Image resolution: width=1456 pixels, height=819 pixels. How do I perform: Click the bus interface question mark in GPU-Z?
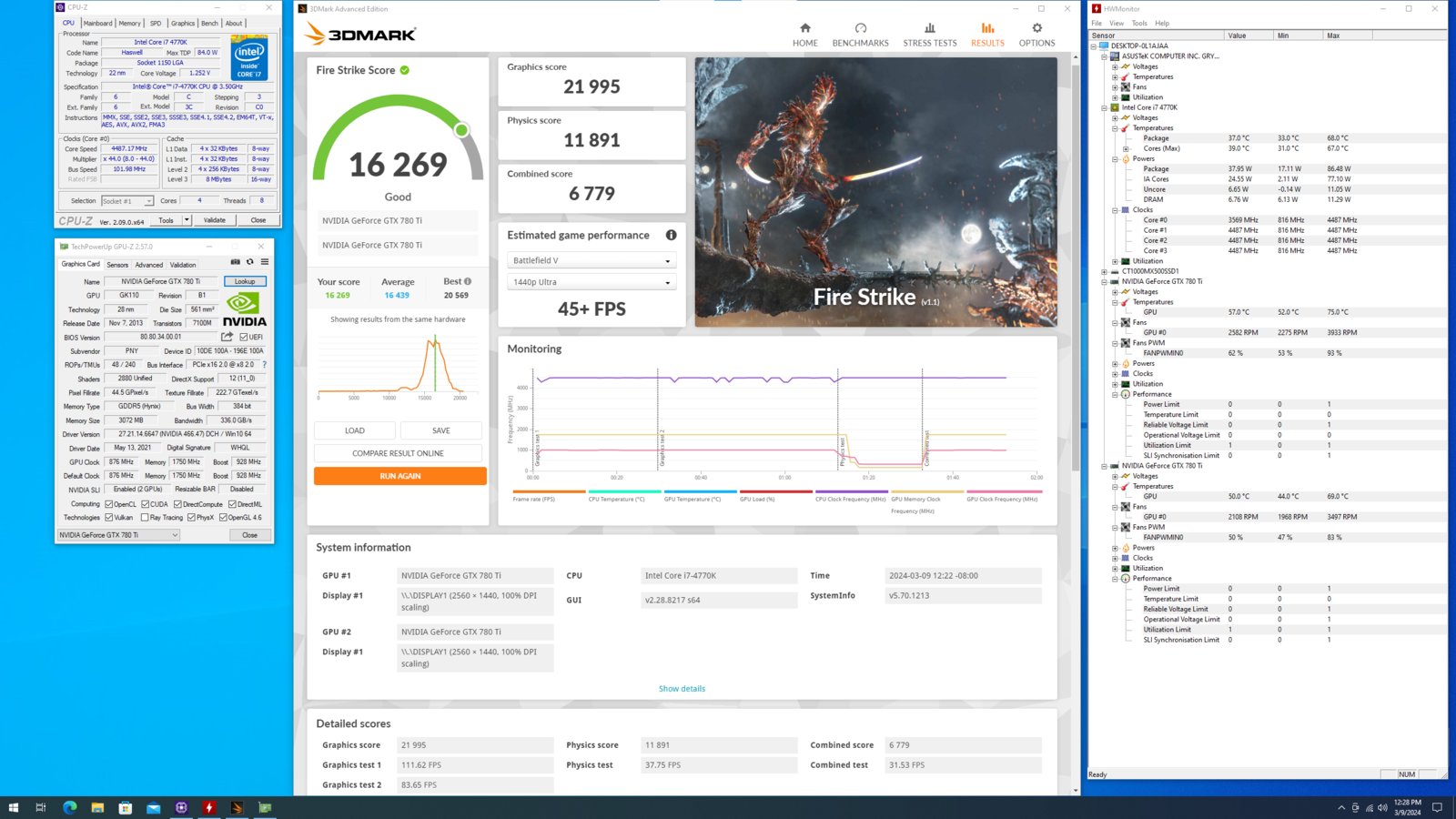(x=264, y=364)
